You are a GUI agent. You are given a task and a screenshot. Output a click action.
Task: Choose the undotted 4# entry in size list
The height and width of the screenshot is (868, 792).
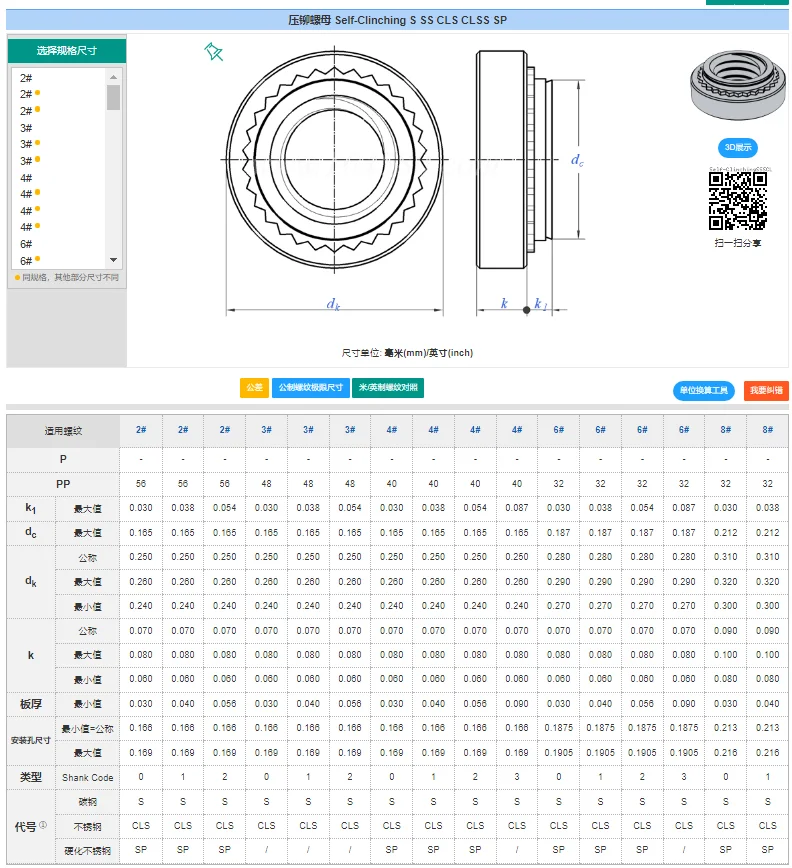tap(26, 178)
